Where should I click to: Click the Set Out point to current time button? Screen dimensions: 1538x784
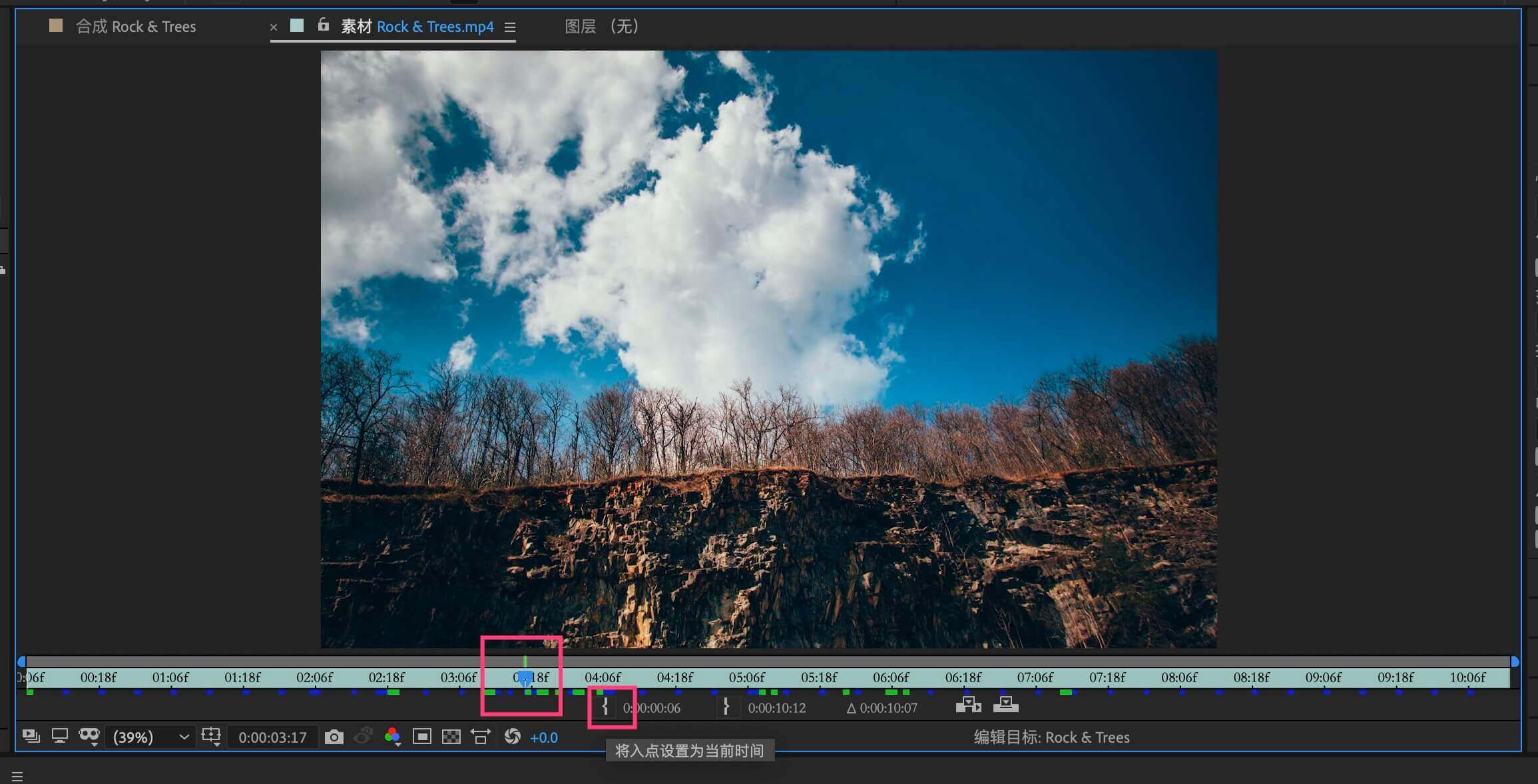click(726, 707)
